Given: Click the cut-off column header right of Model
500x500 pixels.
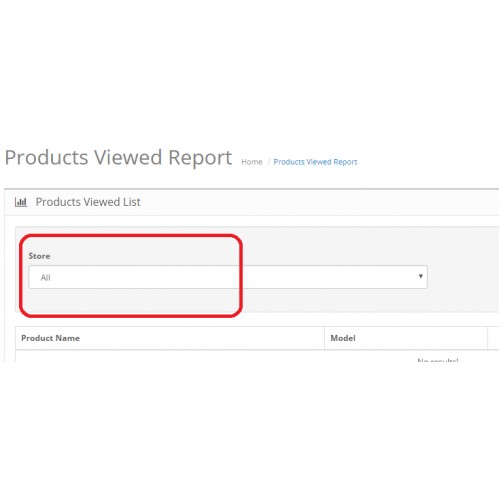Looking at the screenshot, I should [494, 338].
